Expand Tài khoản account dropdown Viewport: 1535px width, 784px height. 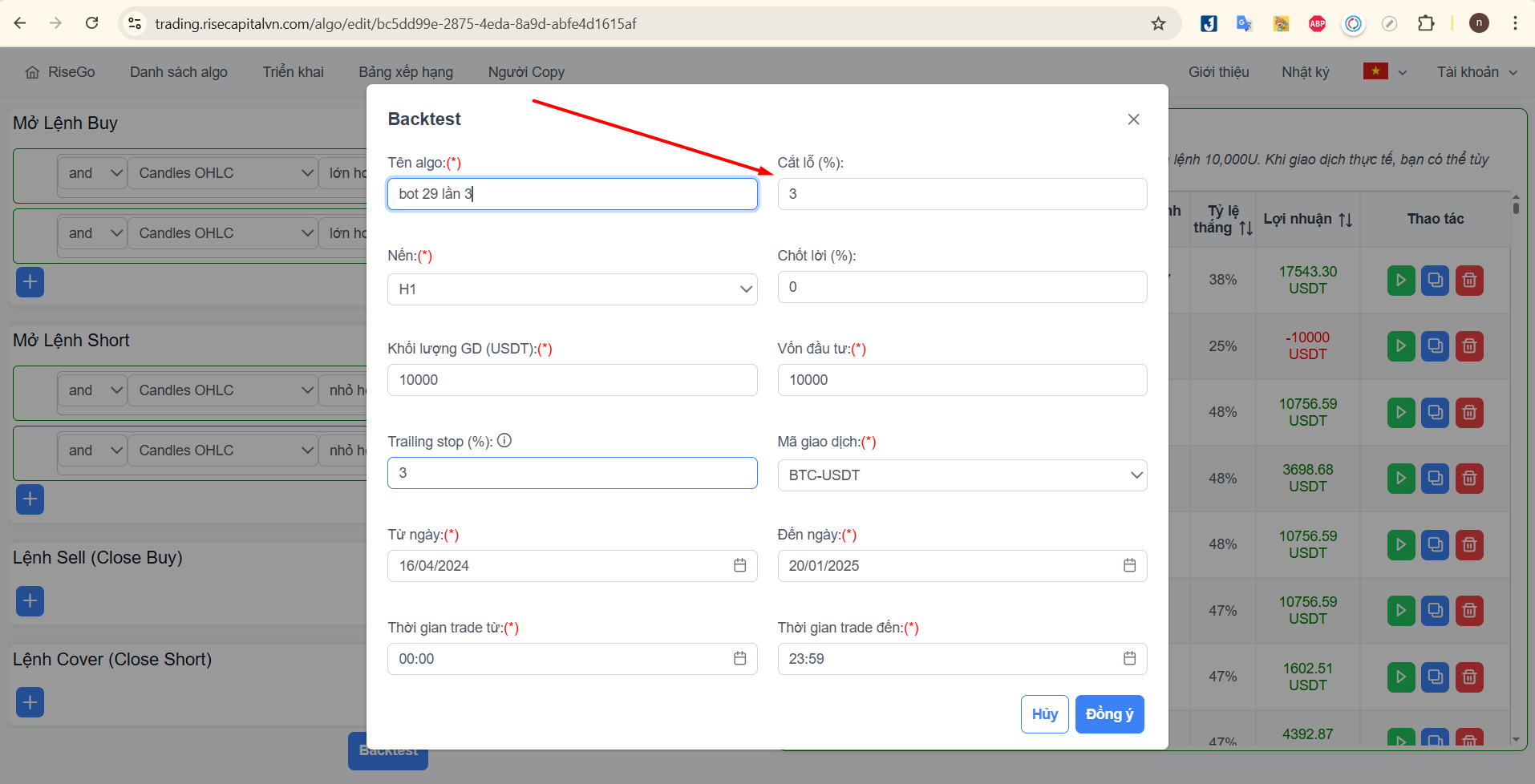point(1477,72)
